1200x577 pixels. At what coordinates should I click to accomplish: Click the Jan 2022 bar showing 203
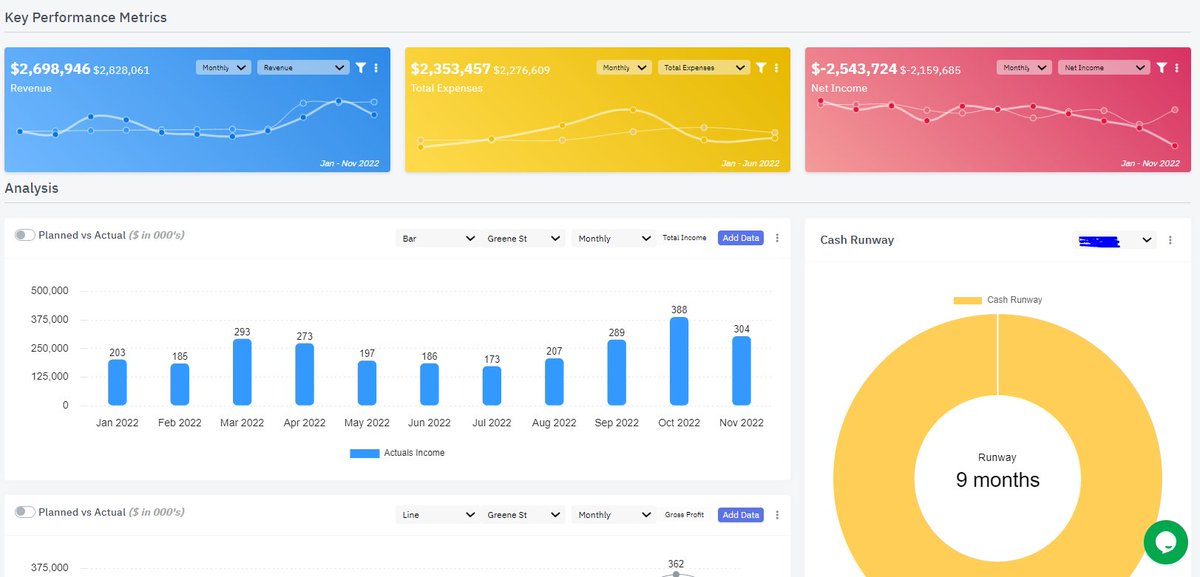point(117,382)
